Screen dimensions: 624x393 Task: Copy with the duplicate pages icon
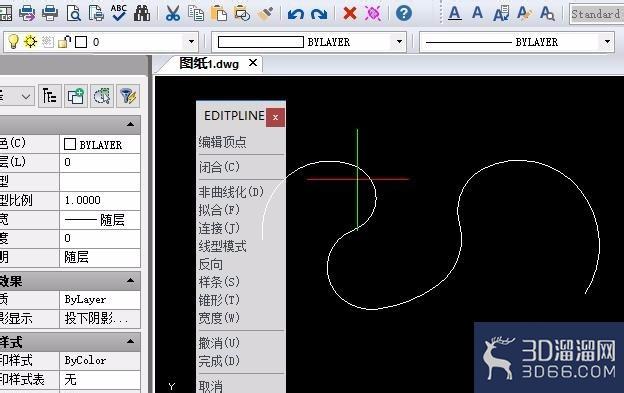pyautogui.click(x=195, y=13)
